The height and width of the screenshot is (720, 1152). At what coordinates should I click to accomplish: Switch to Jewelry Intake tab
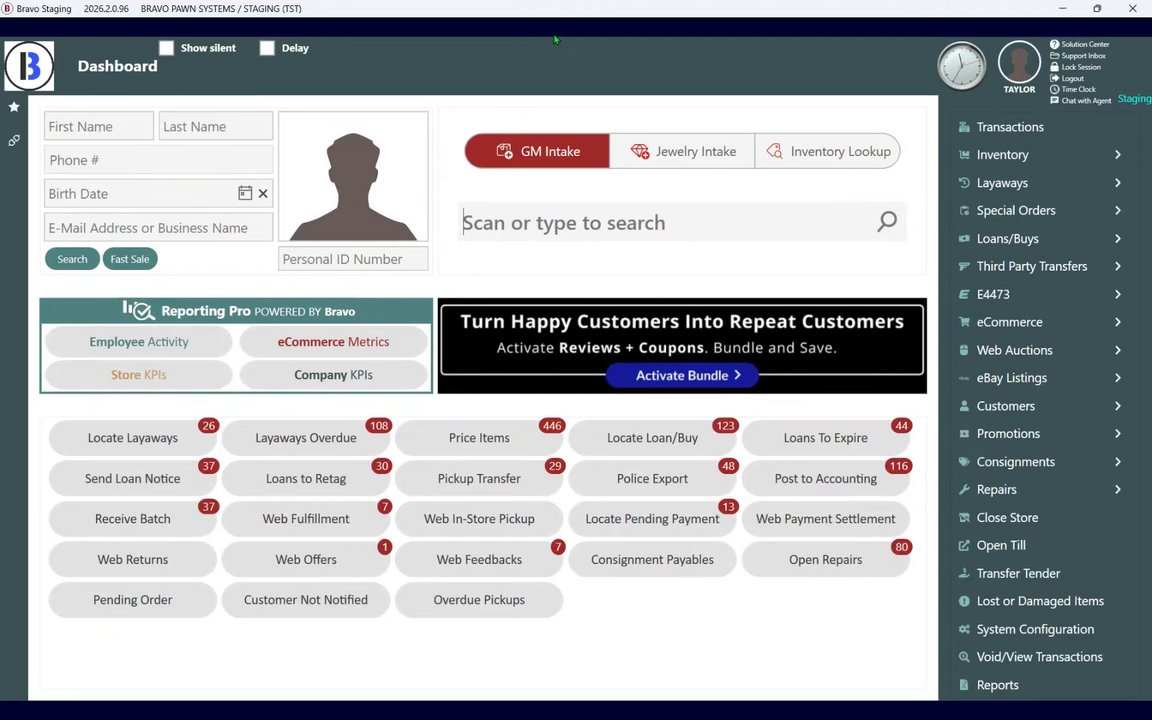point(682,151)
